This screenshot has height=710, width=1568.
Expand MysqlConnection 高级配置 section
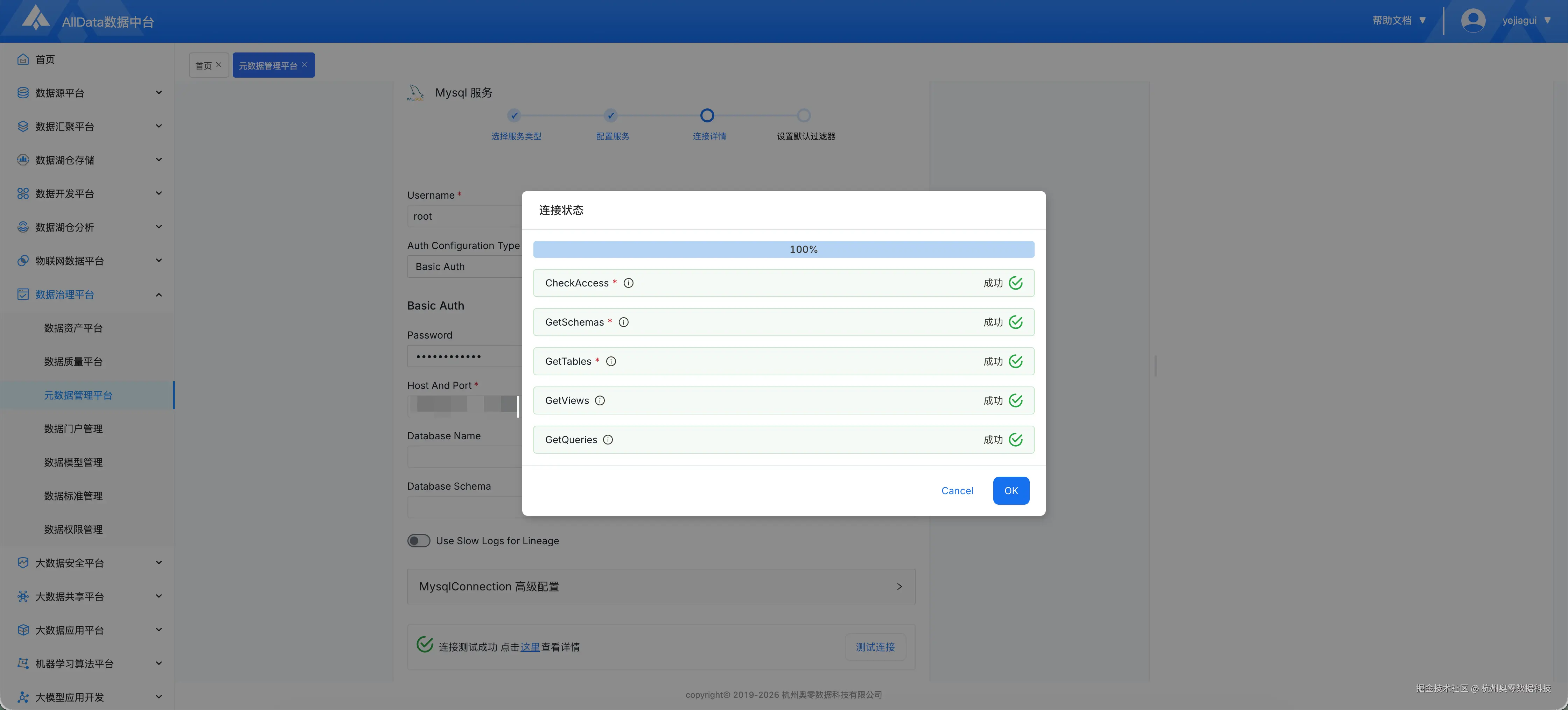[661, 587]
